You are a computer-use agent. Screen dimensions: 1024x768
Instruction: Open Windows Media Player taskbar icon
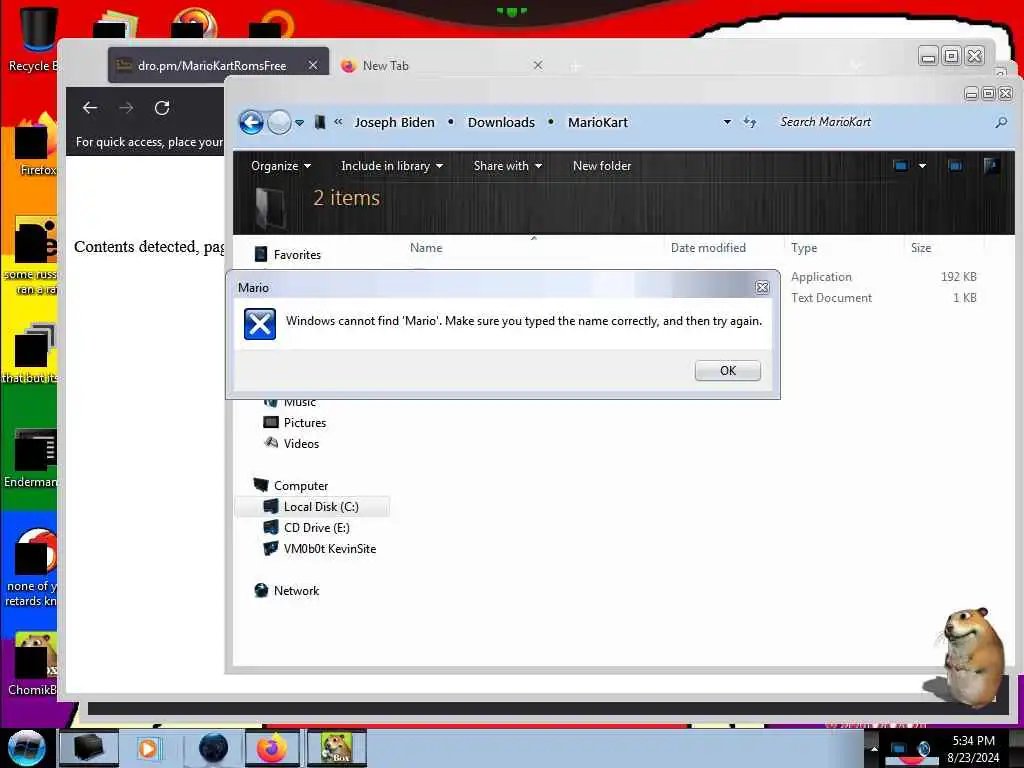pos(149,748)
